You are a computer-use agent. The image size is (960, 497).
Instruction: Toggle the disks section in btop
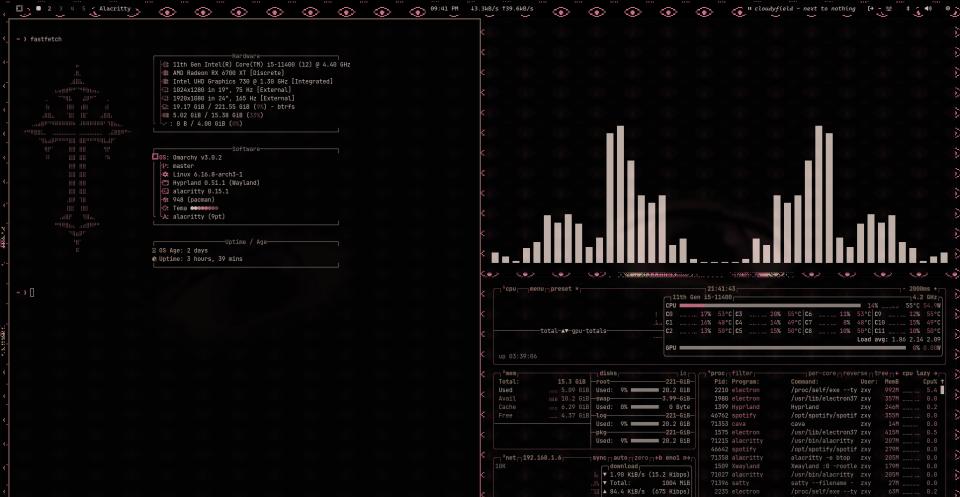pos(608,373)
